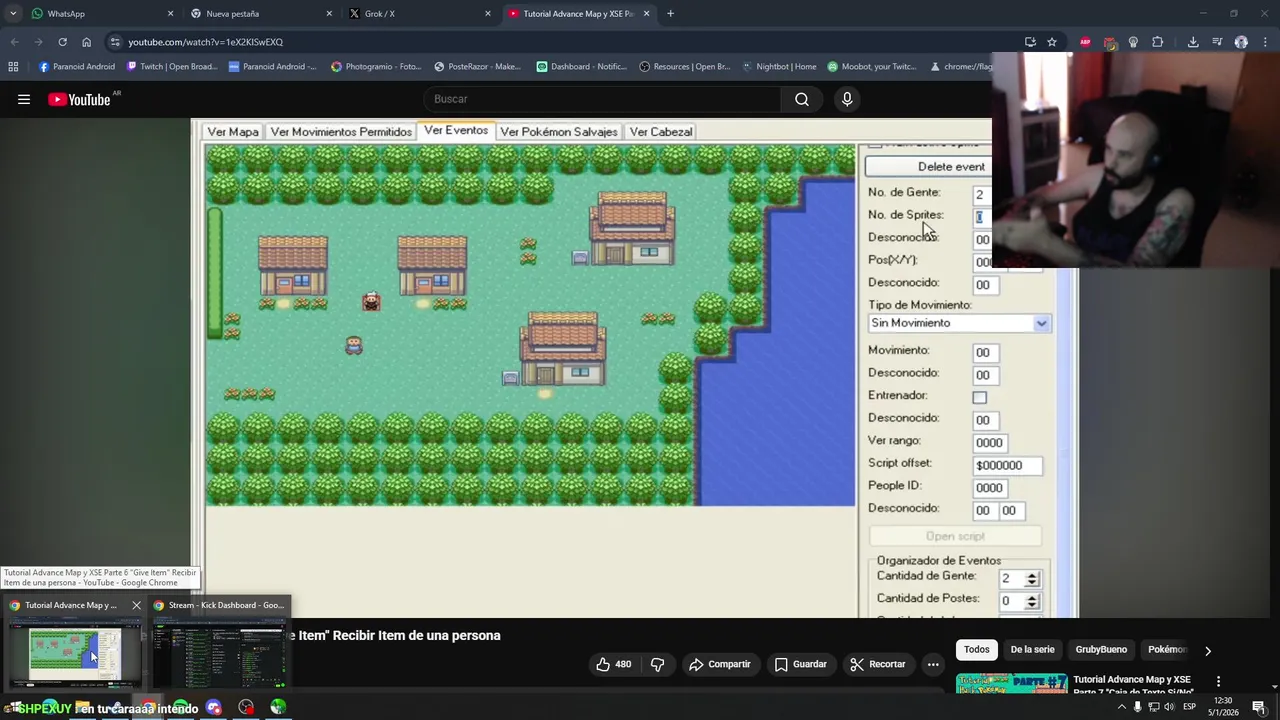The width and height of the screenshot is (1280, 720).
Task: Open the Chrome profile avatar
Action: 1241,42
